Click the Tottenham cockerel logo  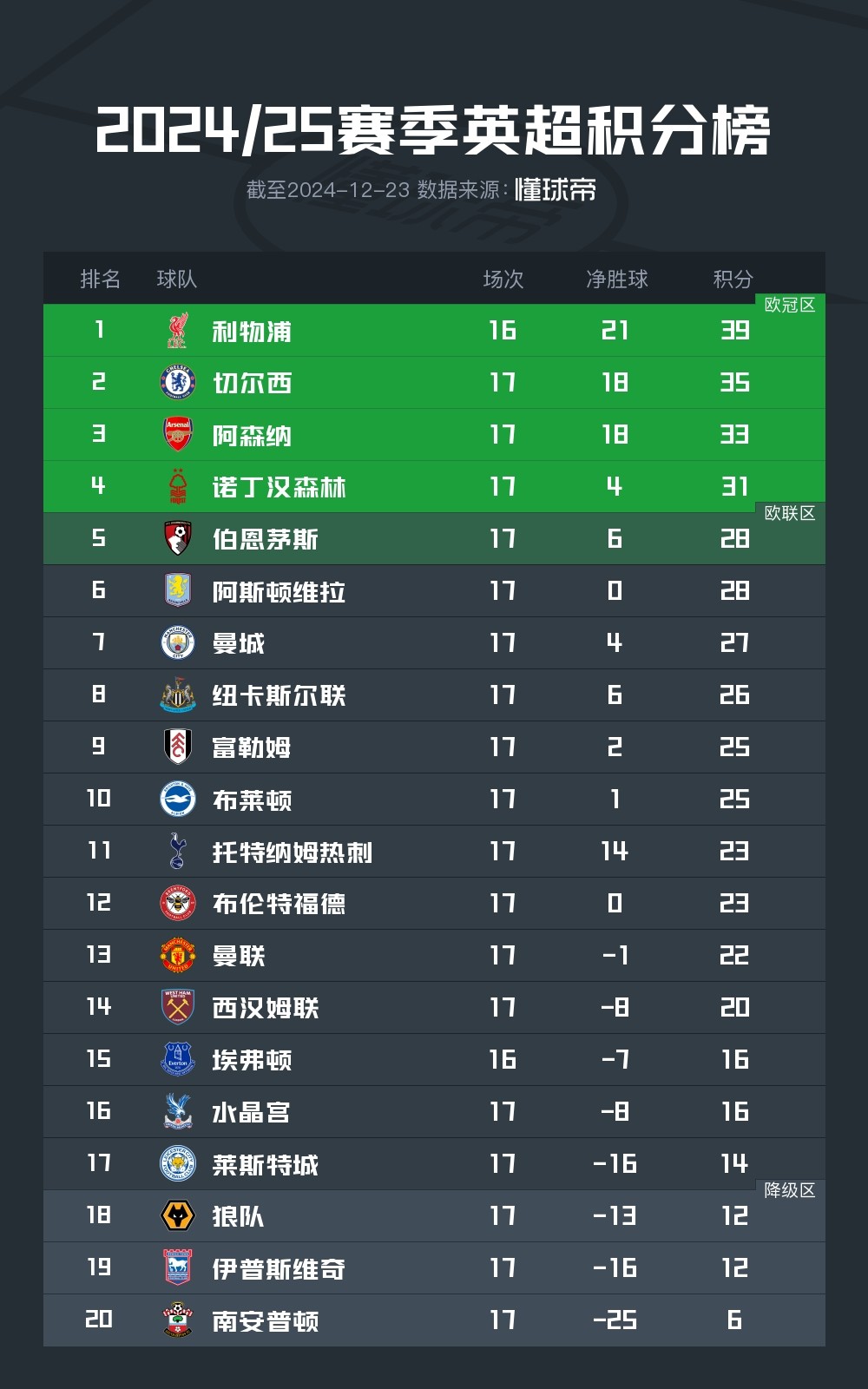tap(178, 852)
